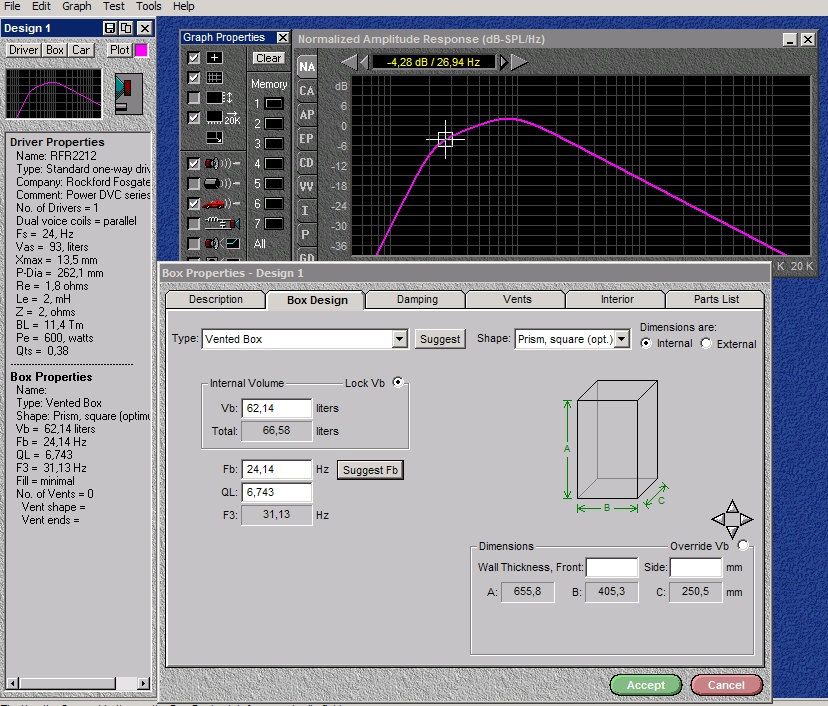Screen dimensions: 828x706
Task: Switch to the CA graph tab
Action: 306,91
